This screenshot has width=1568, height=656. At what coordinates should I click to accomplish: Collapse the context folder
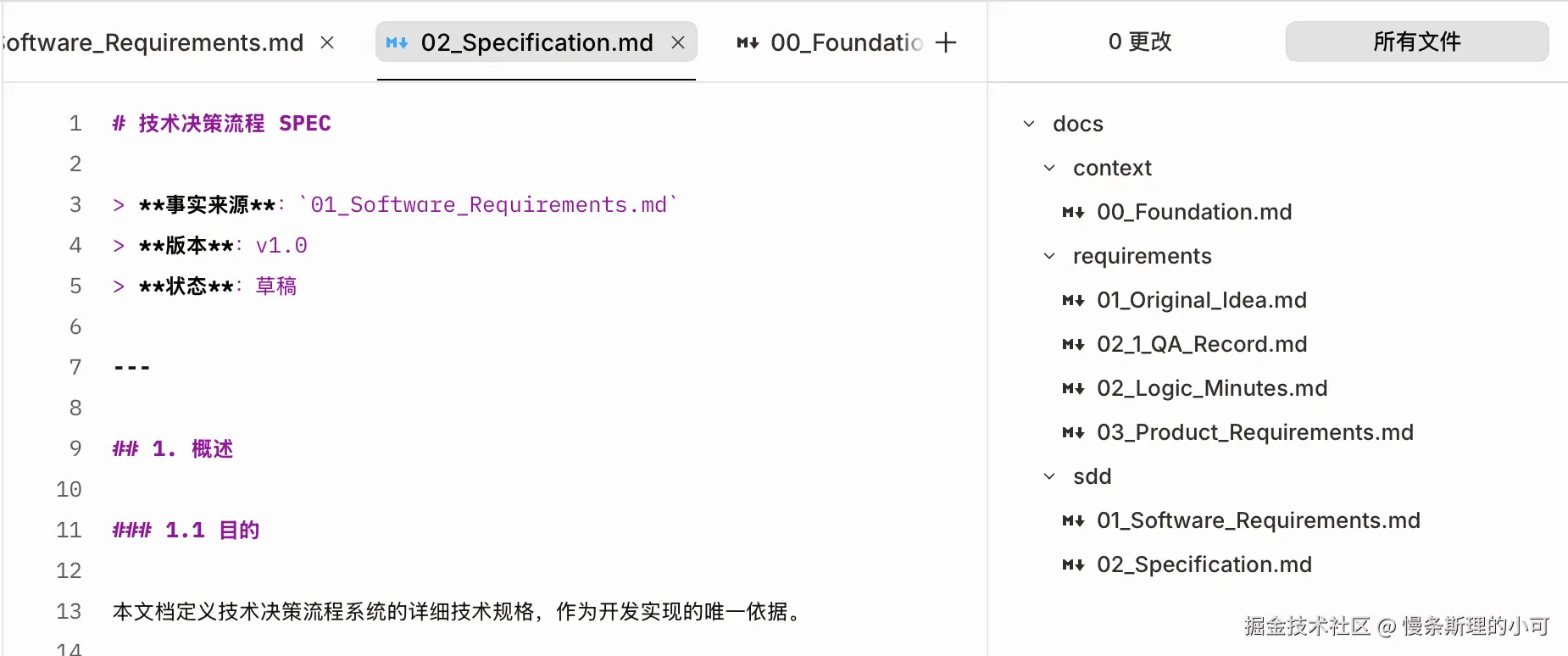coord(1049,168)
